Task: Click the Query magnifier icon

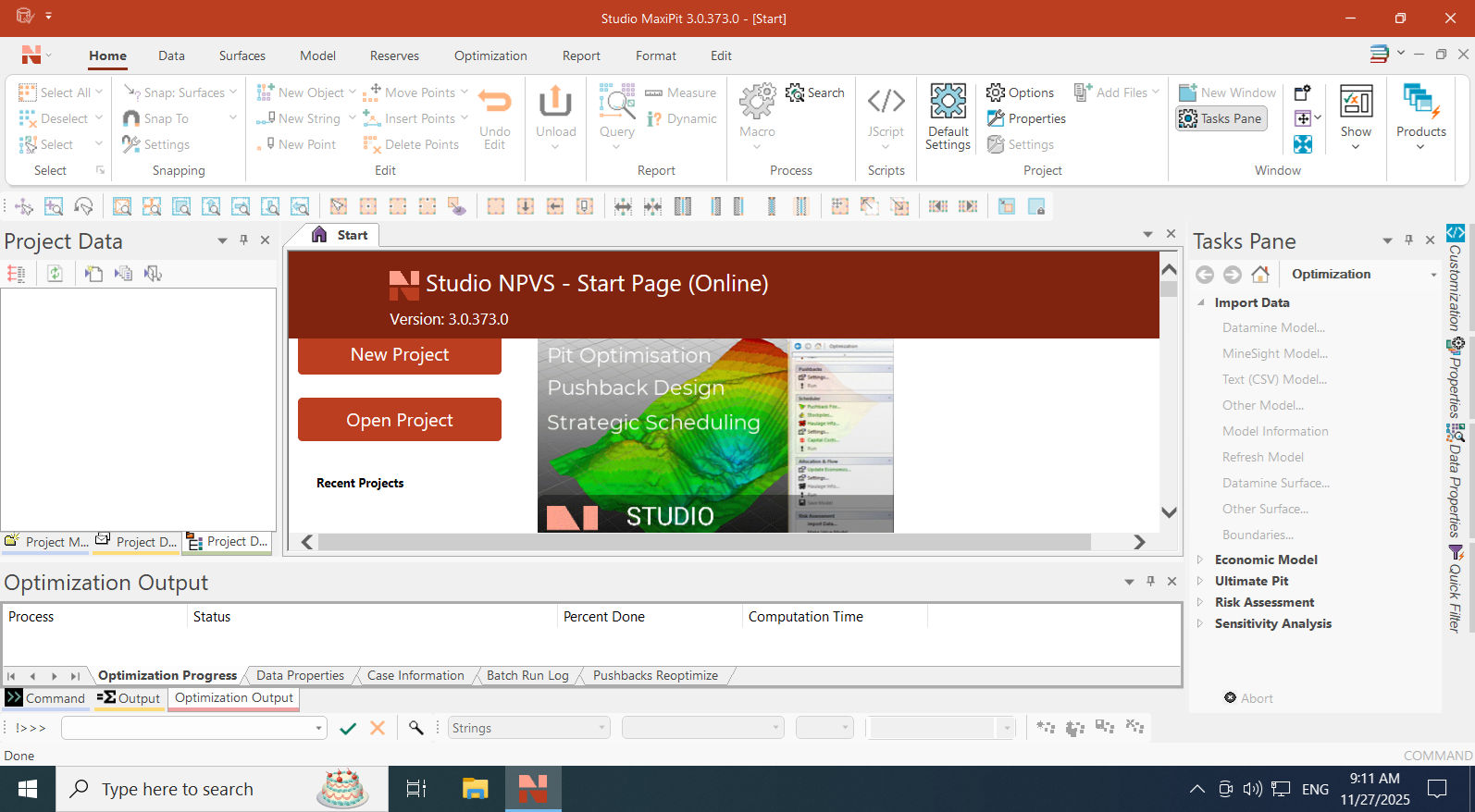Action: tap(616, 101)
